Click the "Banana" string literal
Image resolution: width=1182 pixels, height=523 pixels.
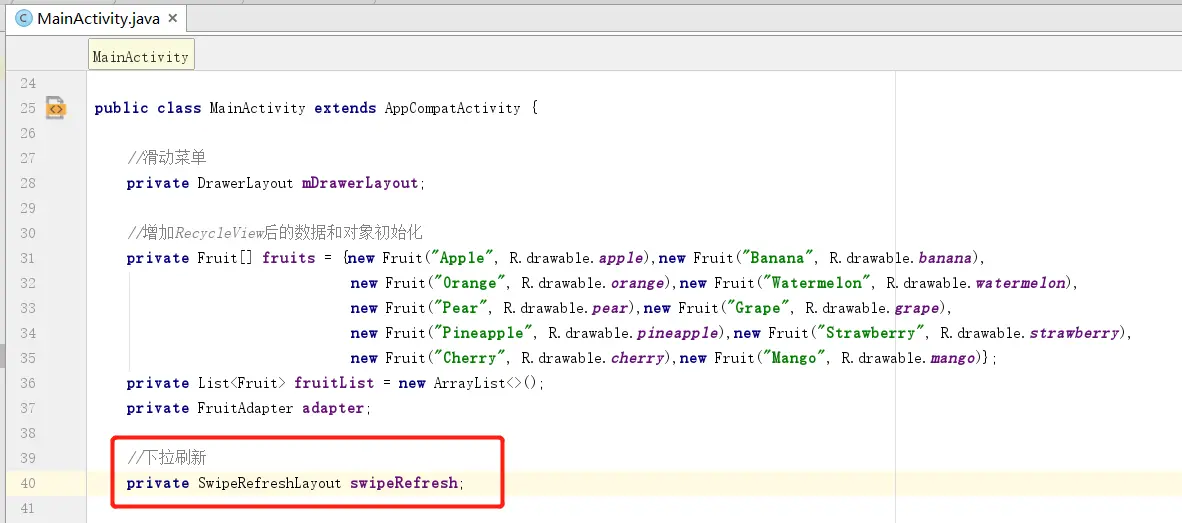tap(779, 258)
